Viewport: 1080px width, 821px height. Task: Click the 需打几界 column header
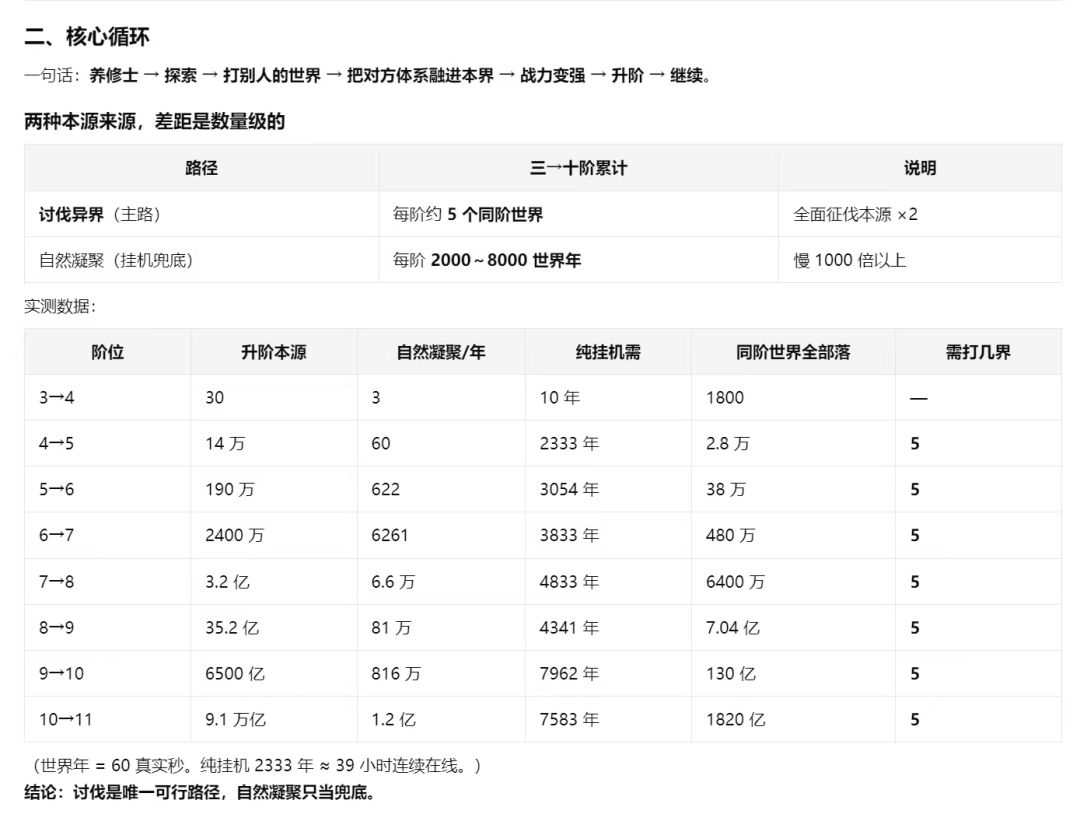click(978, 352)
